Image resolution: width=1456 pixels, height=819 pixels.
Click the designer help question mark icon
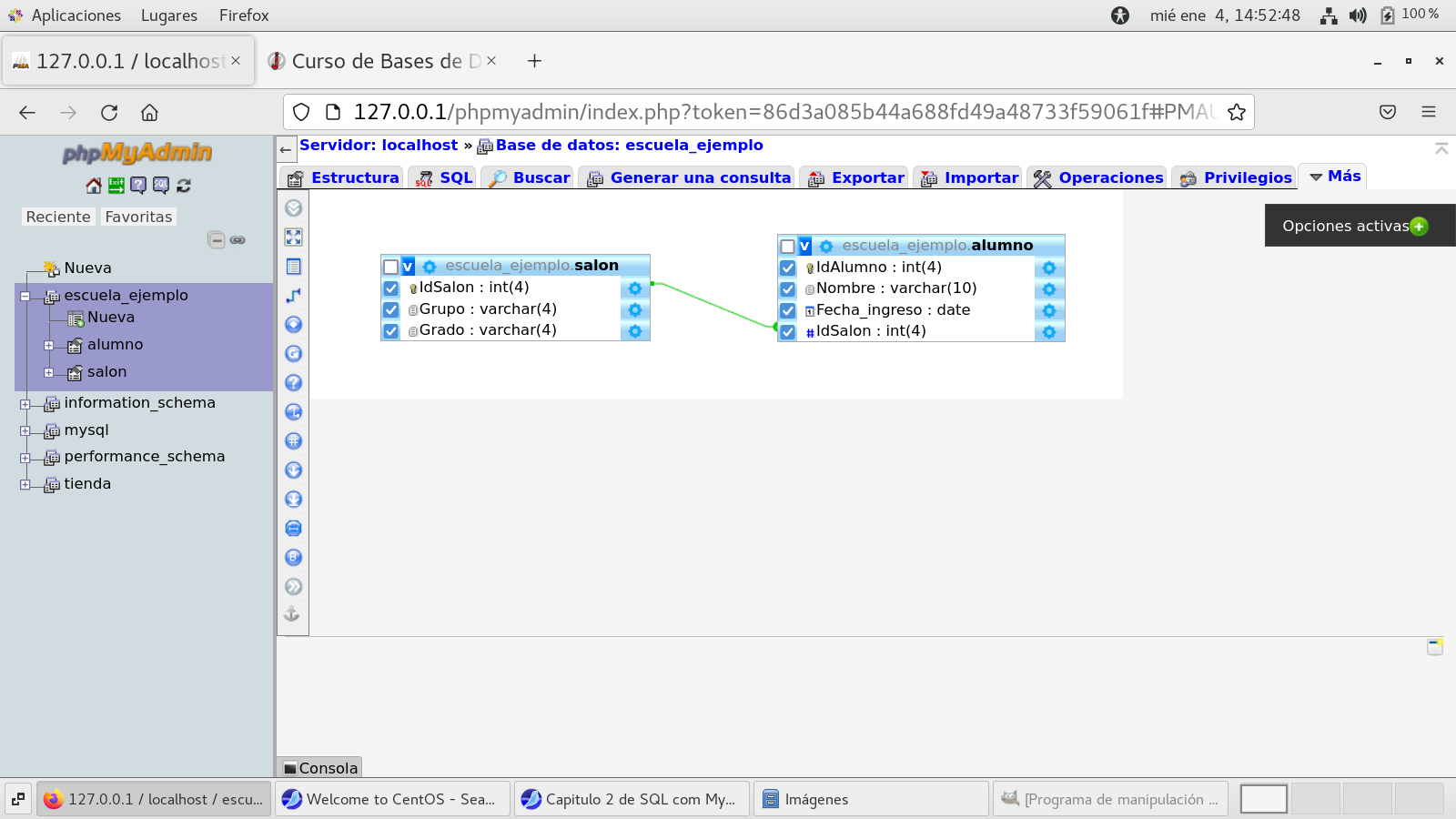coord(293,383)
